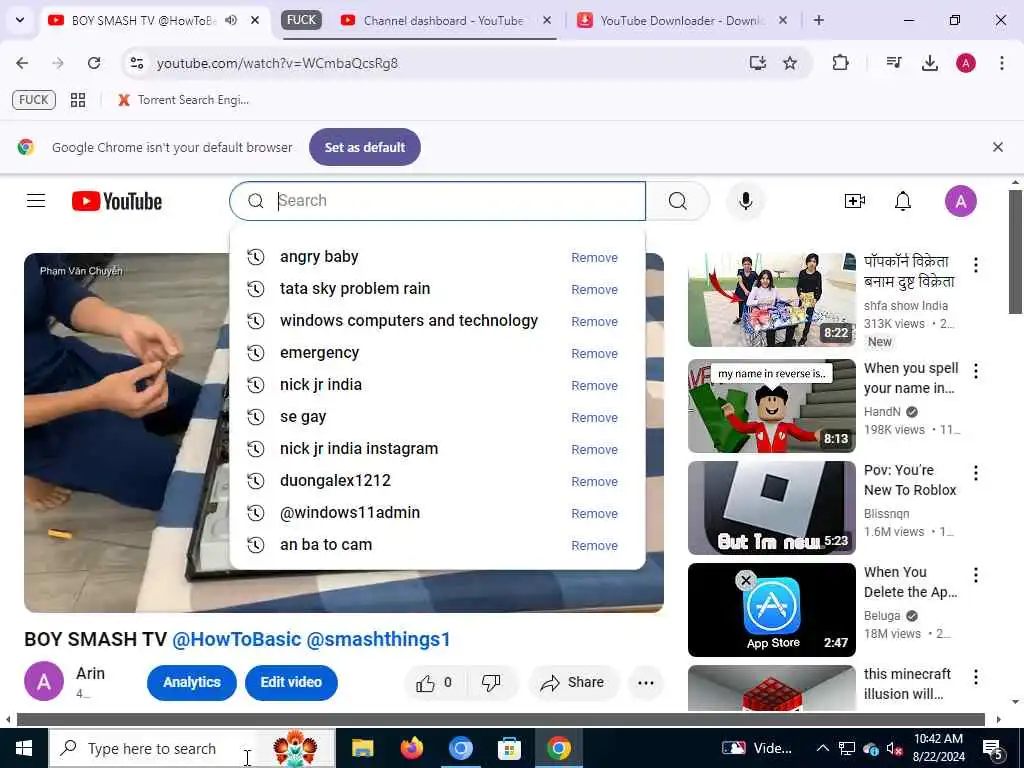Click the Set as default button
The image size is (1024, 768).
364,147
